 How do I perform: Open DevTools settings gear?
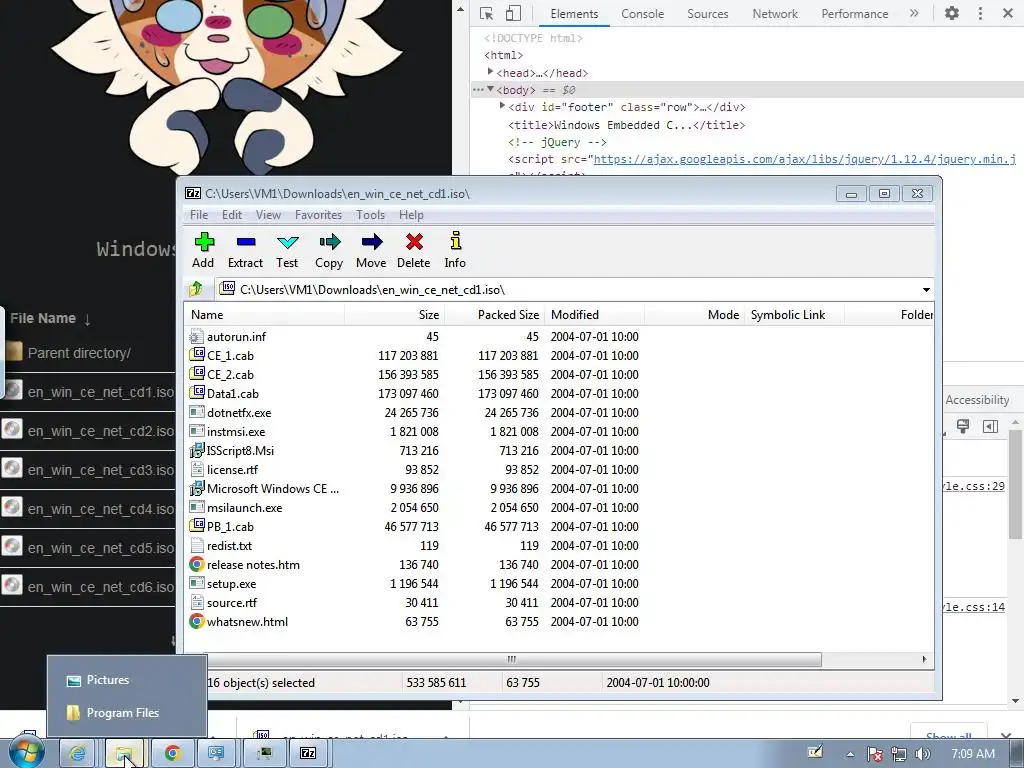[x=952, y=13]
